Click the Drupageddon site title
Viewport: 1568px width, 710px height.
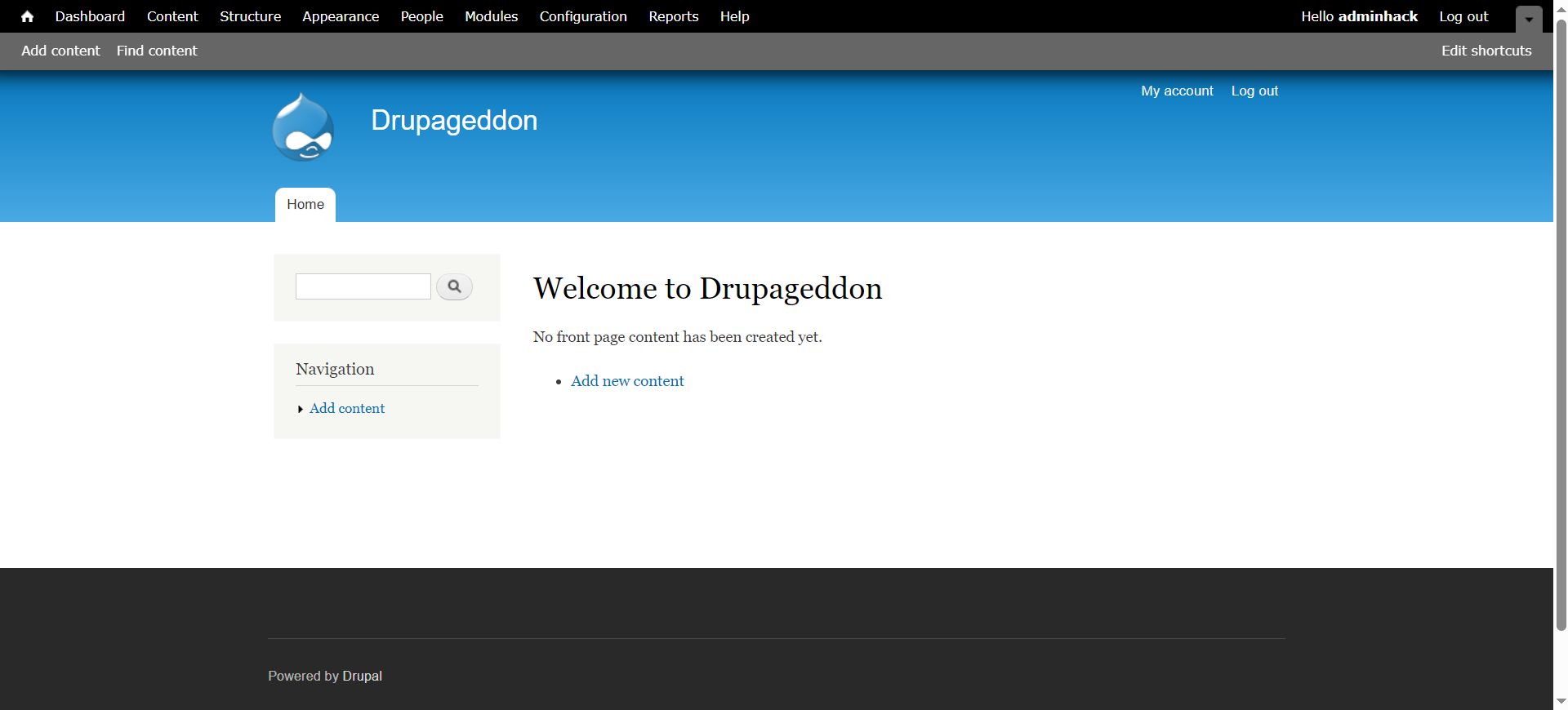click(454, 121)
